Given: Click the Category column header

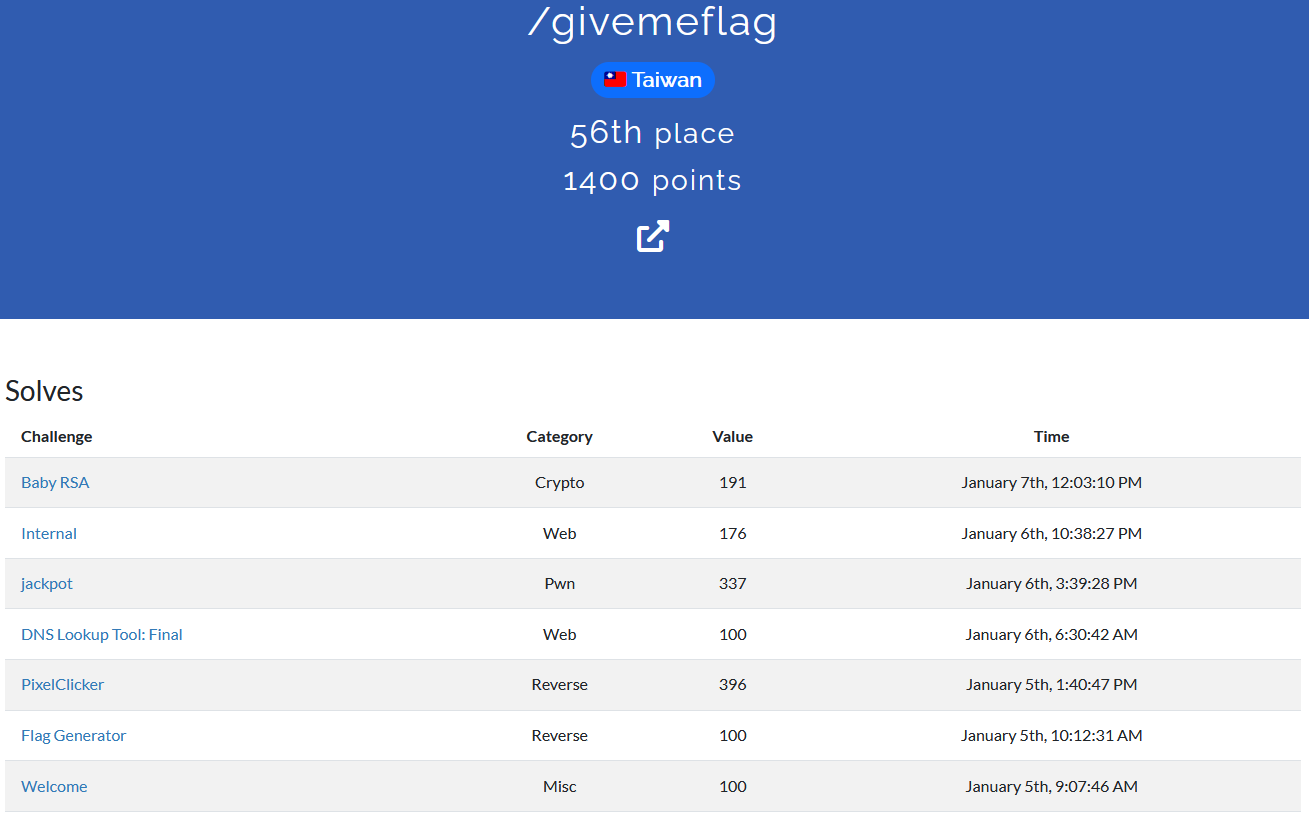Looking at the screenshot, I should click(x=560, y=436).
